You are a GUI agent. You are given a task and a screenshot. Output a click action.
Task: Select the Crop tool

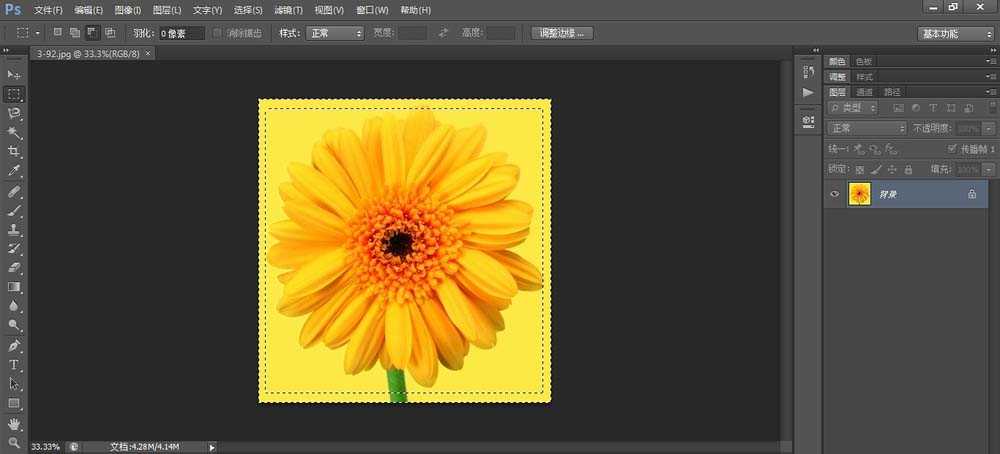tap(14, 152)
